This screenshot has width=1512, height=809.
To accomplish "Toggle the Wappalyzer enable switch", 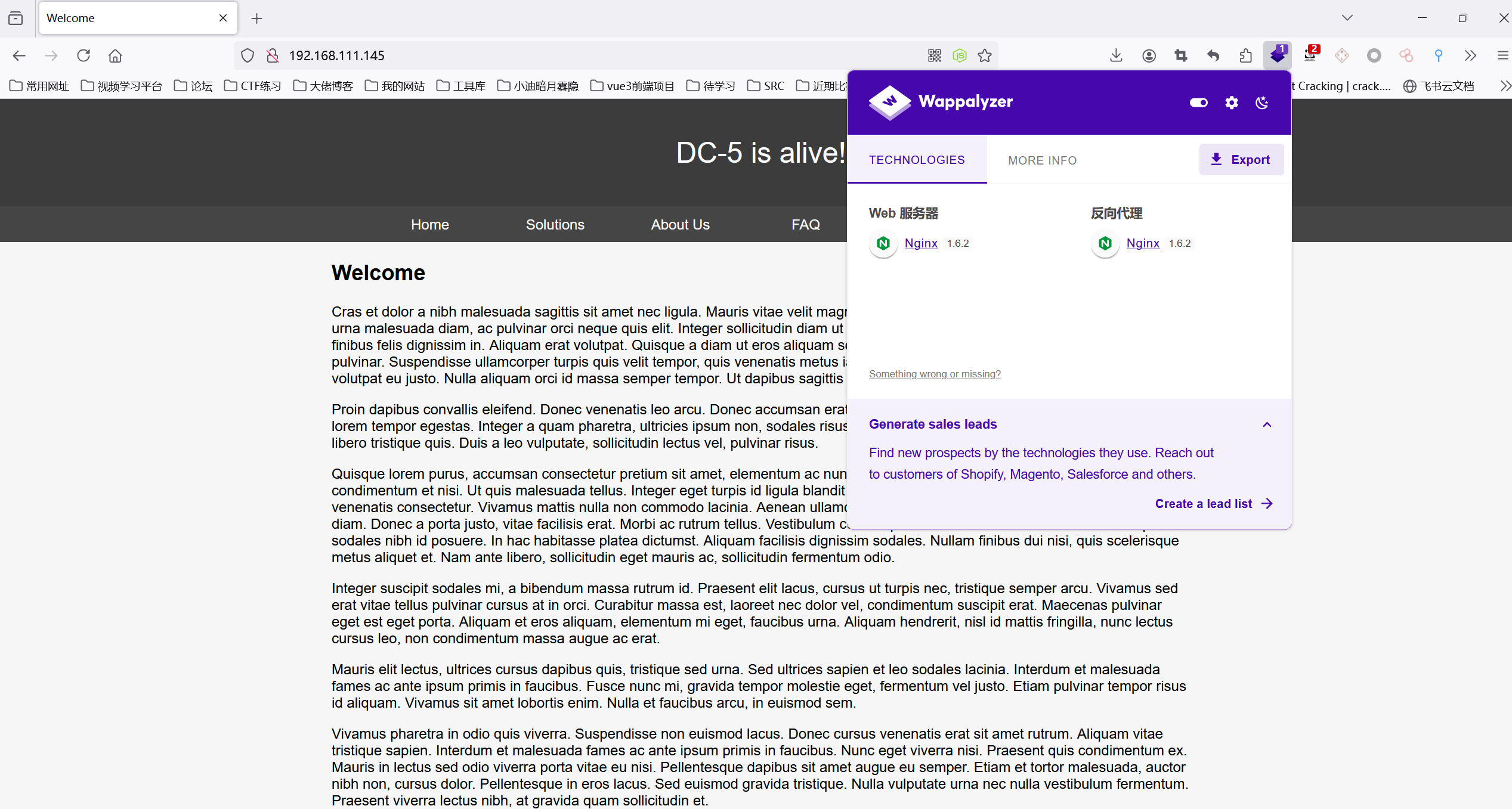I will click(x=1198, y=103).
